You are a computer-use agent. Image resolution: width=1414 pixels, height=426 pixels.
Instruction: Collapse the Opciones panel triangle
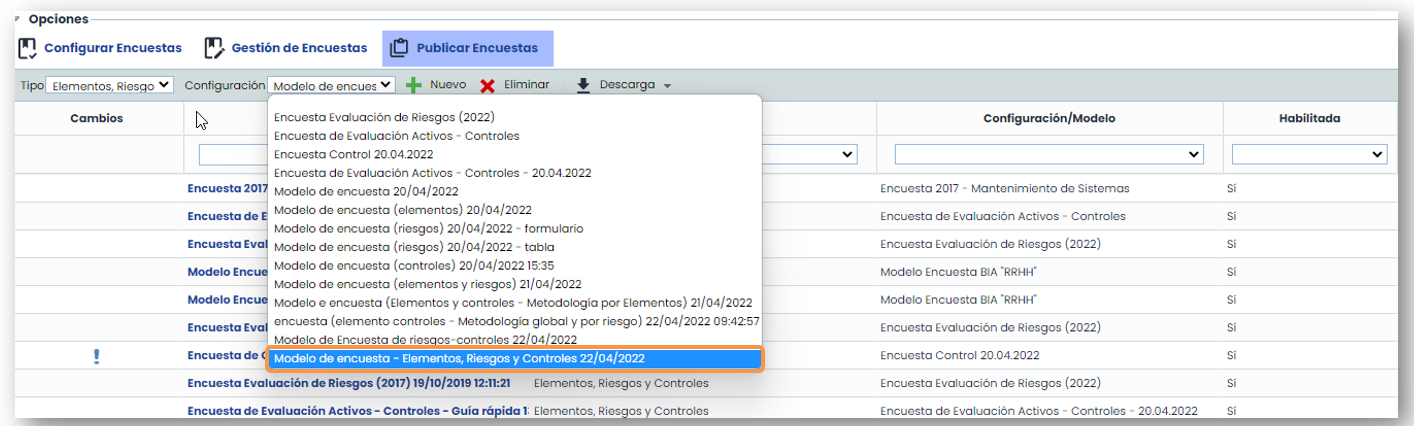[x=17, y=19]
